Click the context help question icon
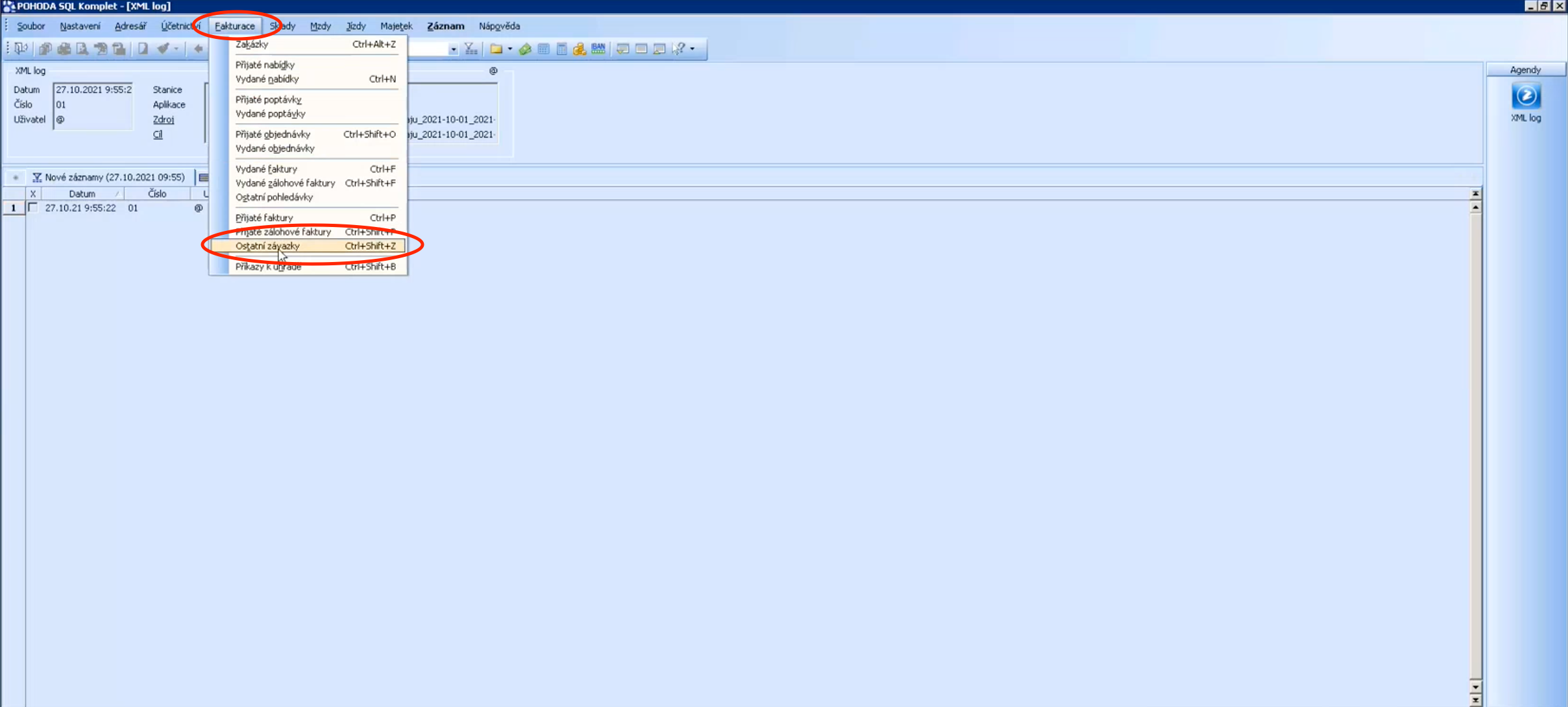 point(678,49)
